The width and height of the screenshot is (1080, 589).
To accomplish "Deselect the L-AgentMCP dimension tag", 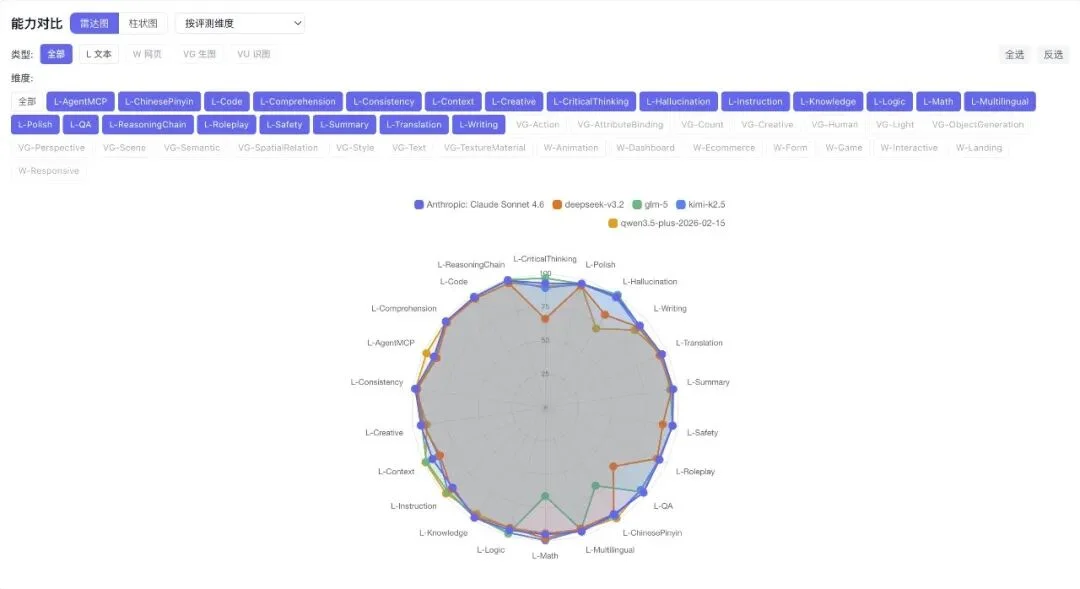I will pyautogui.click(x=80, y=101).
